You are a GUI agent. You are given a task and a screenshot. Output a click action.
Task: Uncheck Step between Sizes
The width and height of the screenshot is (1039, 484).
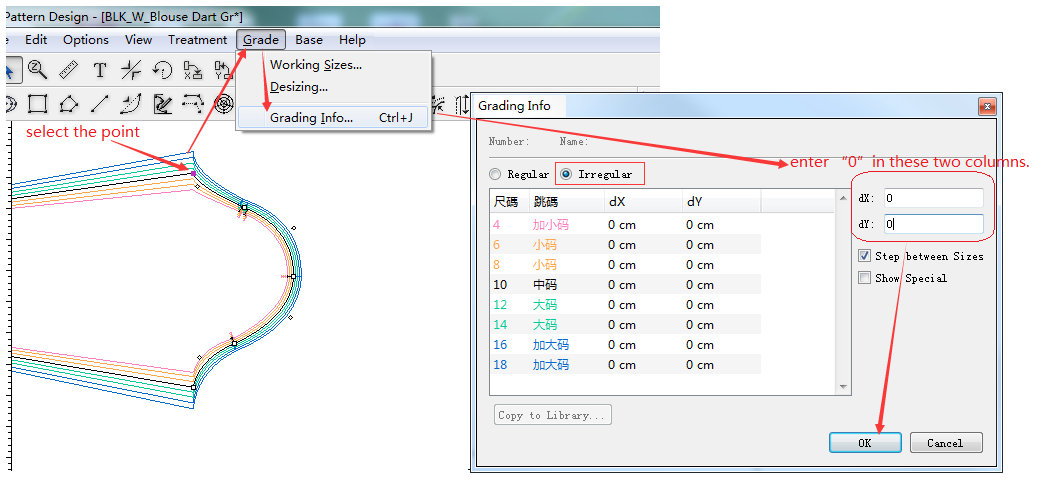(865, 256)
